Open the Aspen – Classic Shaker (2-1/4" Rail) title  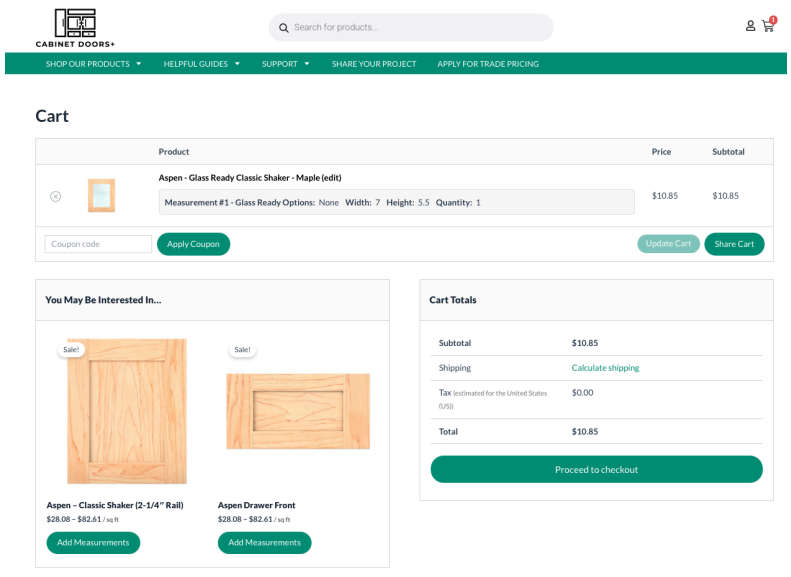pos(115,505)
